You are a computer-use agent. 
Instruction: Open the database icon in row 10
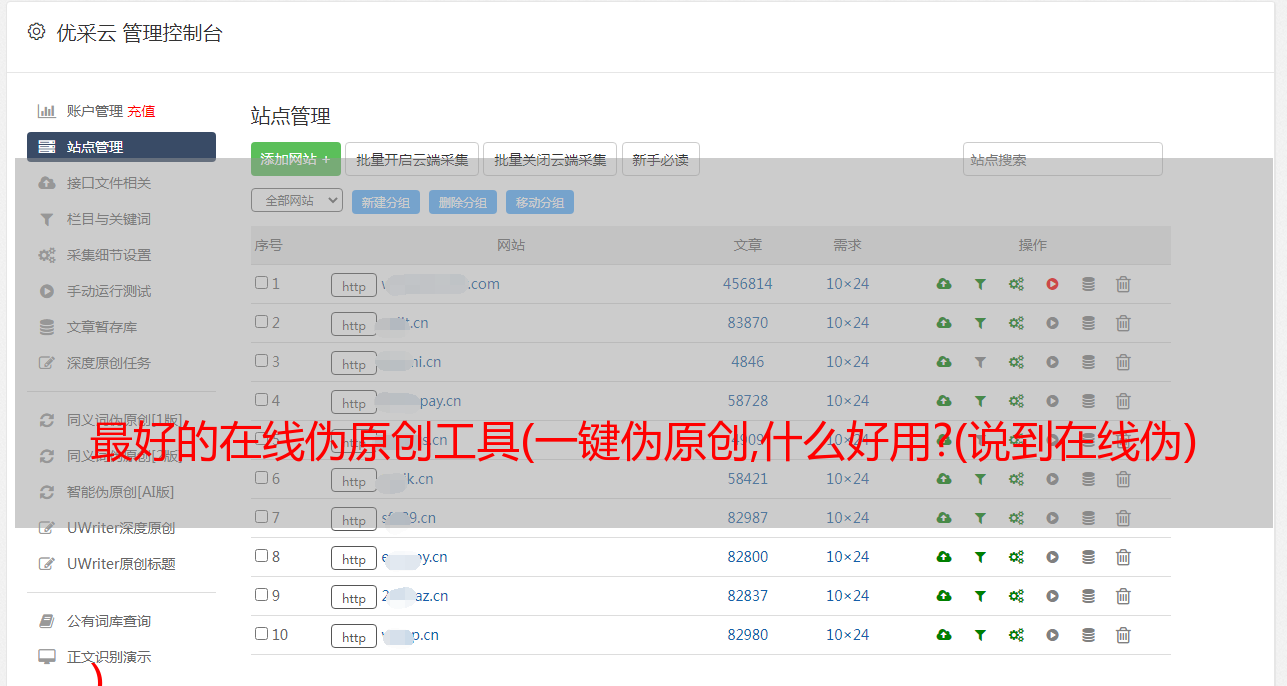coord(1088,635)
